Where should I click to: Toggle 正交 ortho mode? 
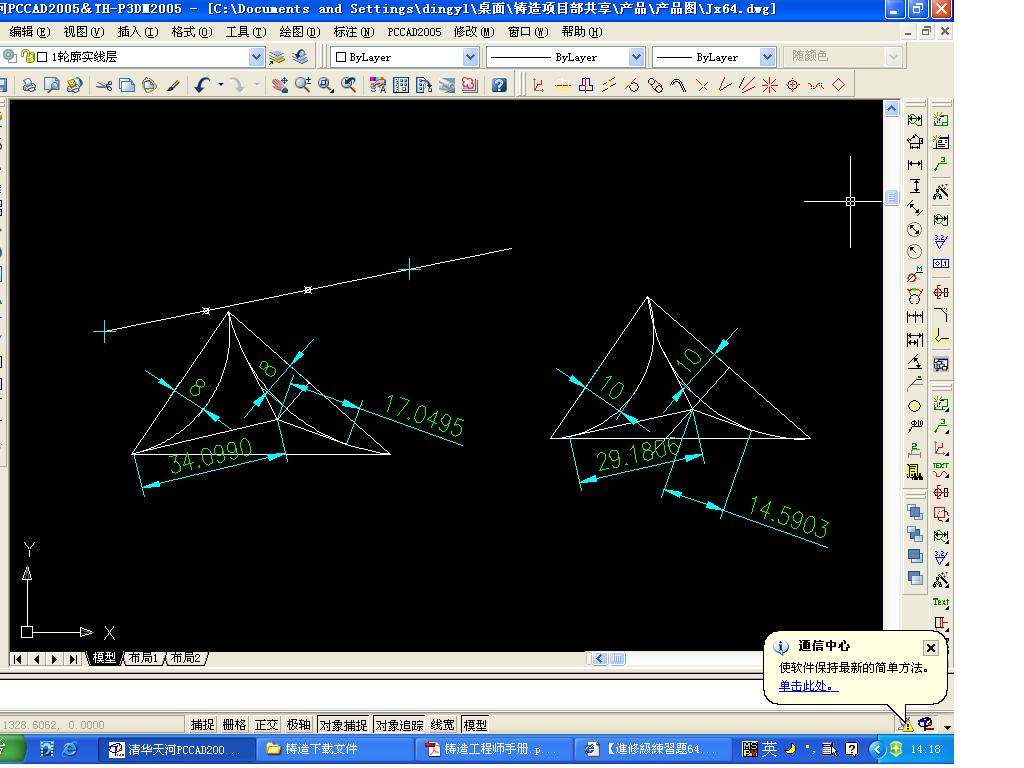click(x=266, y=725)
